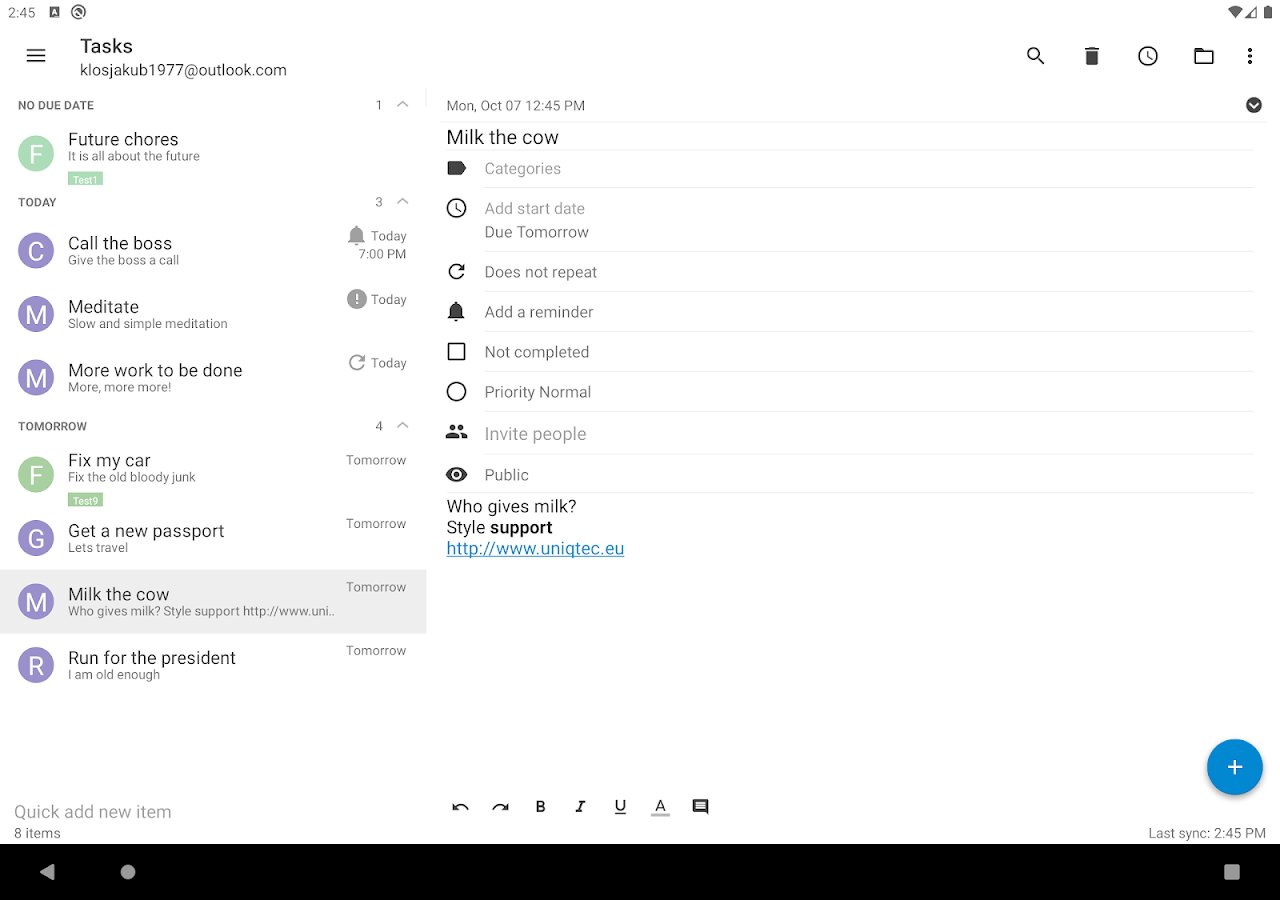Check the Not completed checkbox
Image resolution: width=1280 pixels, height=900 pixels.
tap(456, 352)
